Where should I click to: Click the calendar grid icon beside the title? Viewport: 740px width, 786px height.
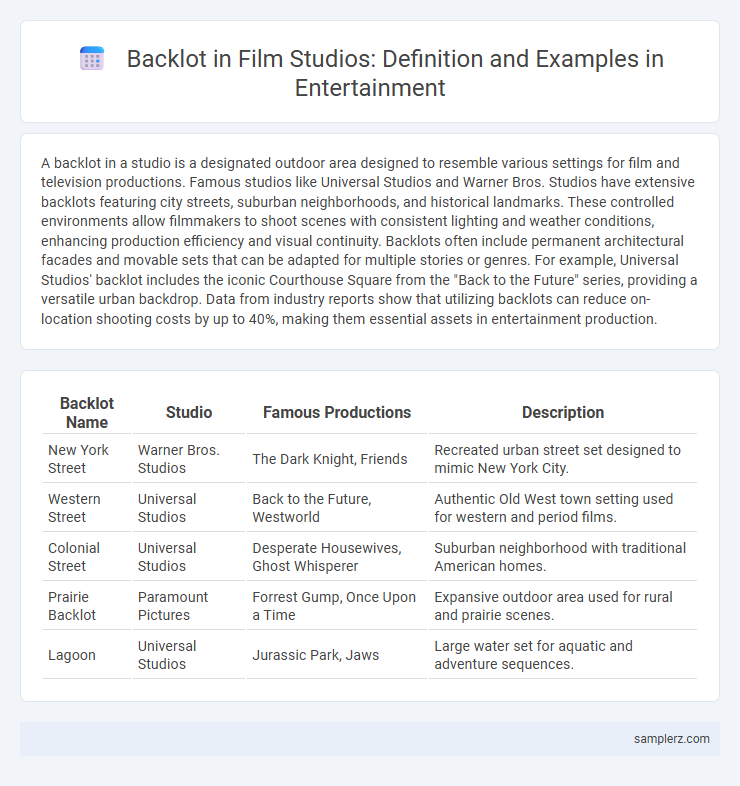[x=92, y=59]
